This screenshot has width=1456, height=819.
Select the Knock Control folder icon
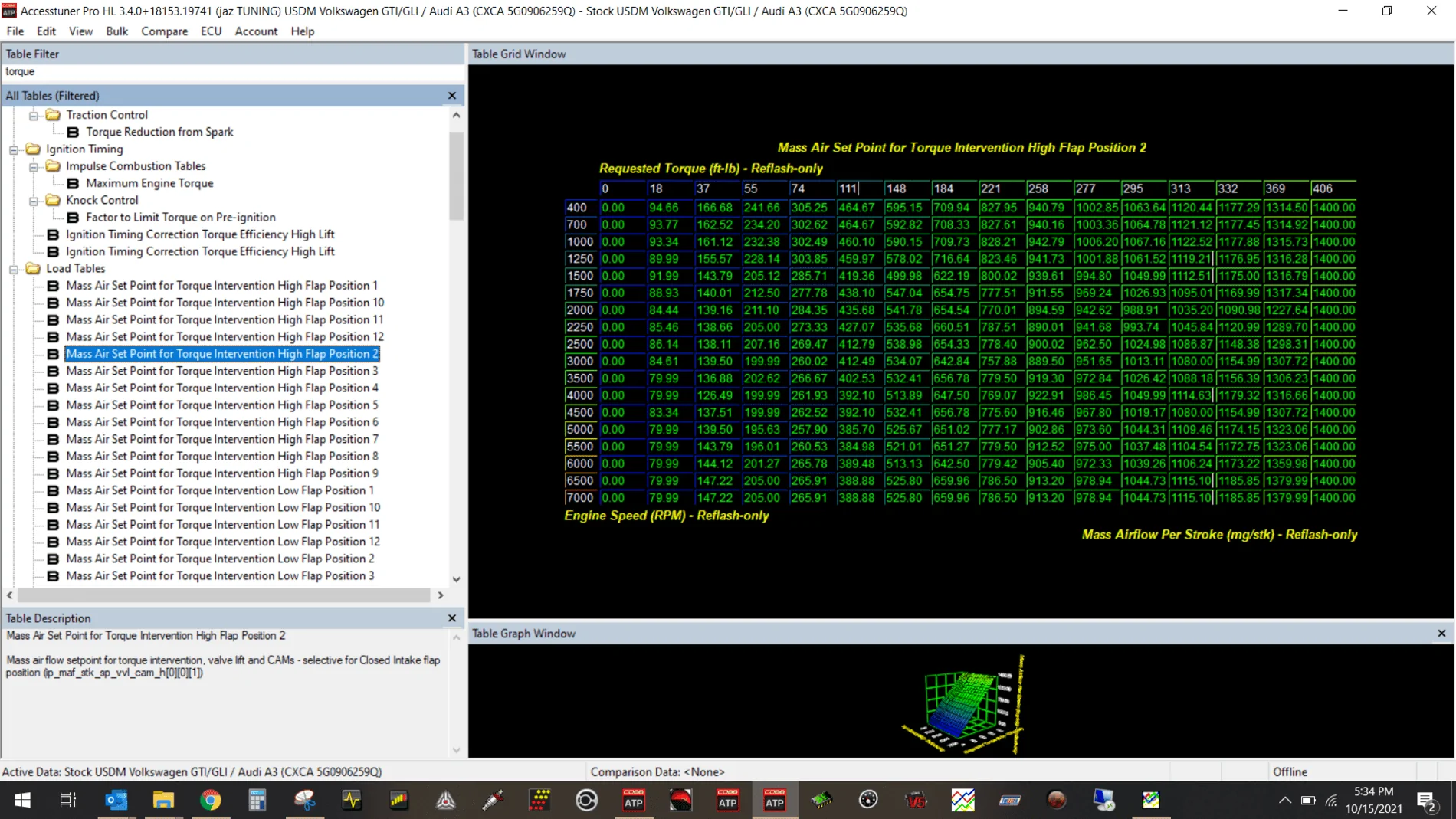[53, 200]
